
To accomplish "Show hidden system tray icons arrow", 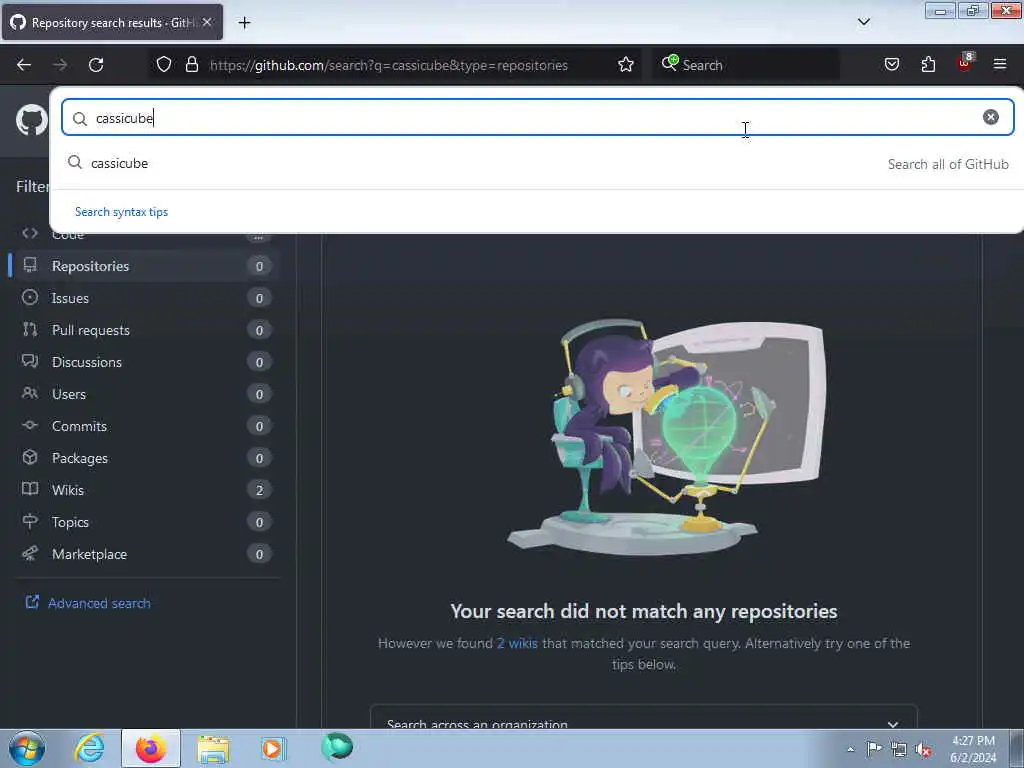I will [850, 749].
